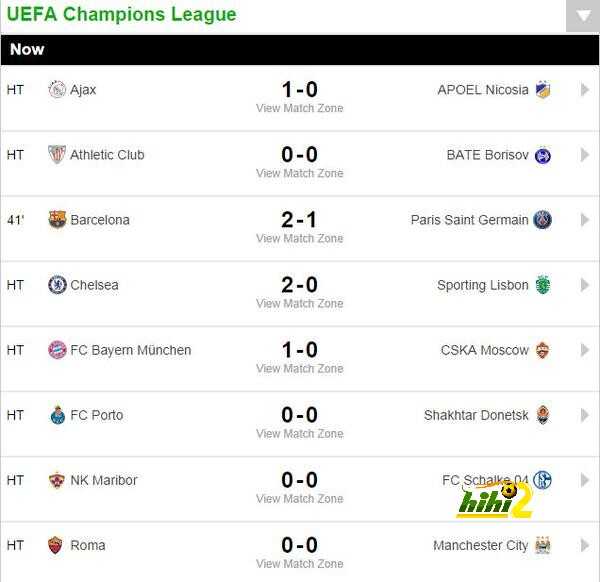This screenshot has width=600, height=582.
Task: Expand the Roma vs Manchester City arrow
Action: click(x=584, y=545)
